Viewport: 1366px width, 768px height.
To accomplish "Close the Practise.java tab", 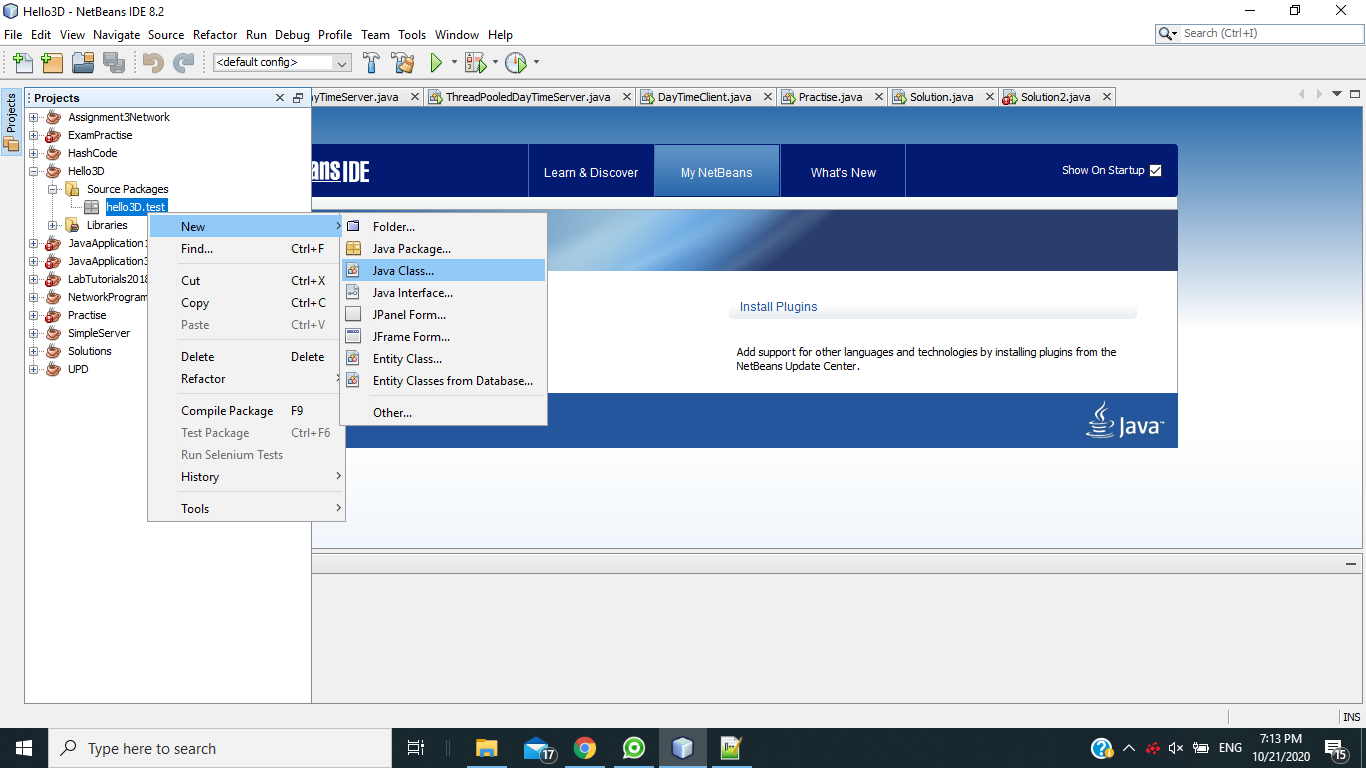I will [879, 97].
